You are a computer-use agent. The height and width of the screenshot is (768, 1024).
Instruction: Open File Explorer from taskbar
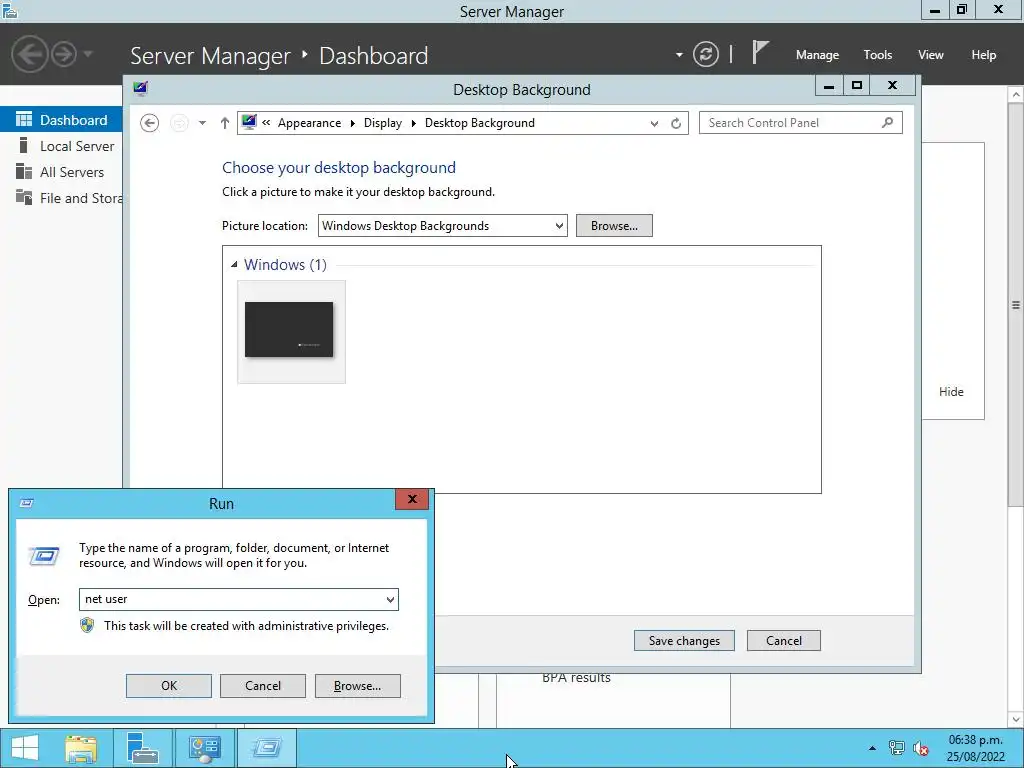point(81,748)
